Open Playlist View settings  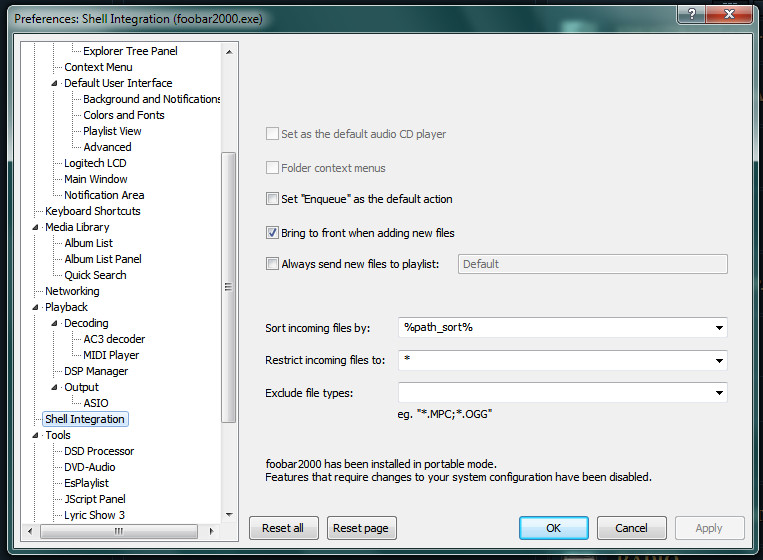(112, 131)
